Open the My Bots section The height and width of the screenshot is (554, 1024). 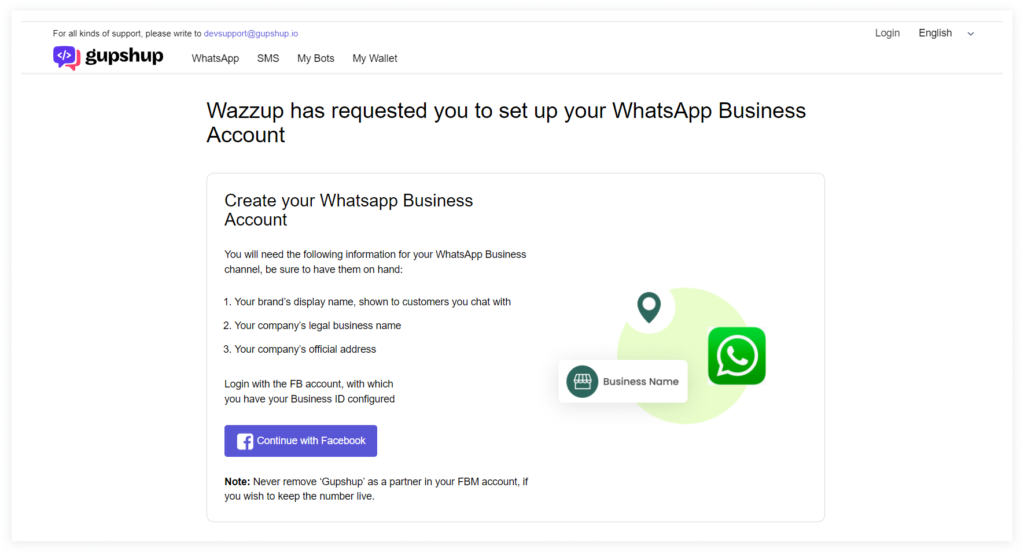click(316, 58)
